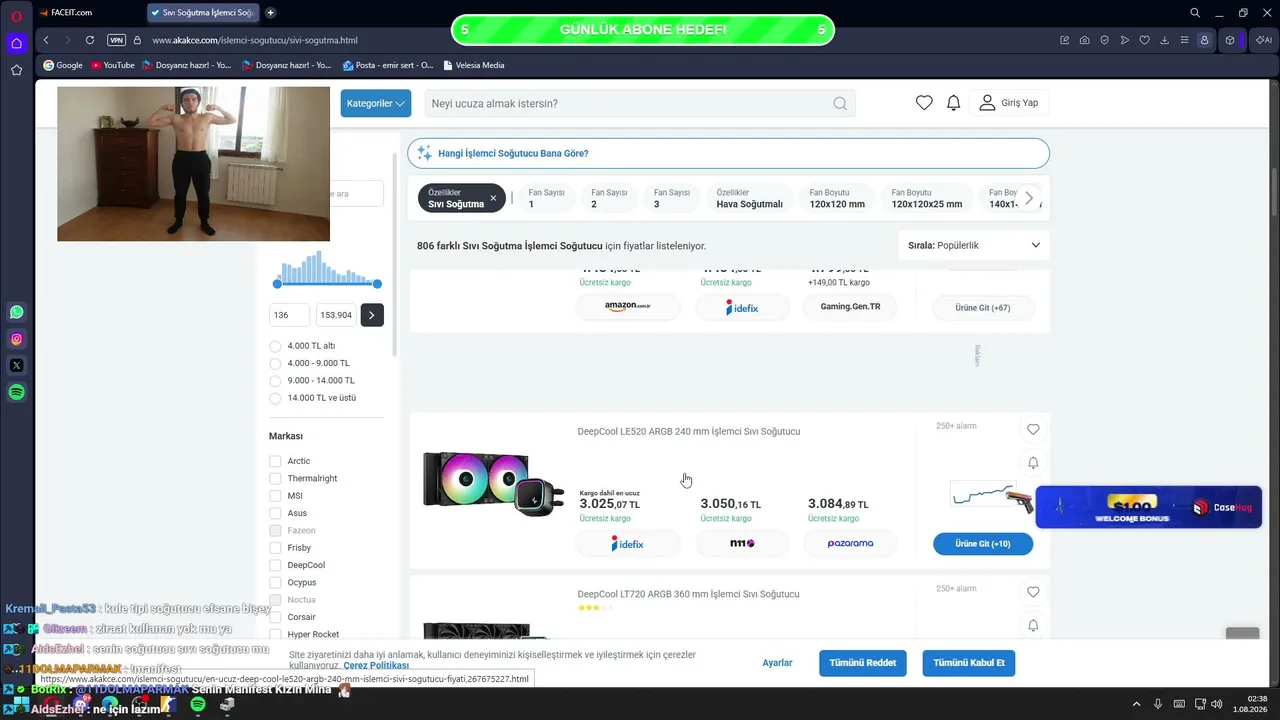Open the Google bookmark
This screenshot has width=1280, height=720.
tap(63, 65)
